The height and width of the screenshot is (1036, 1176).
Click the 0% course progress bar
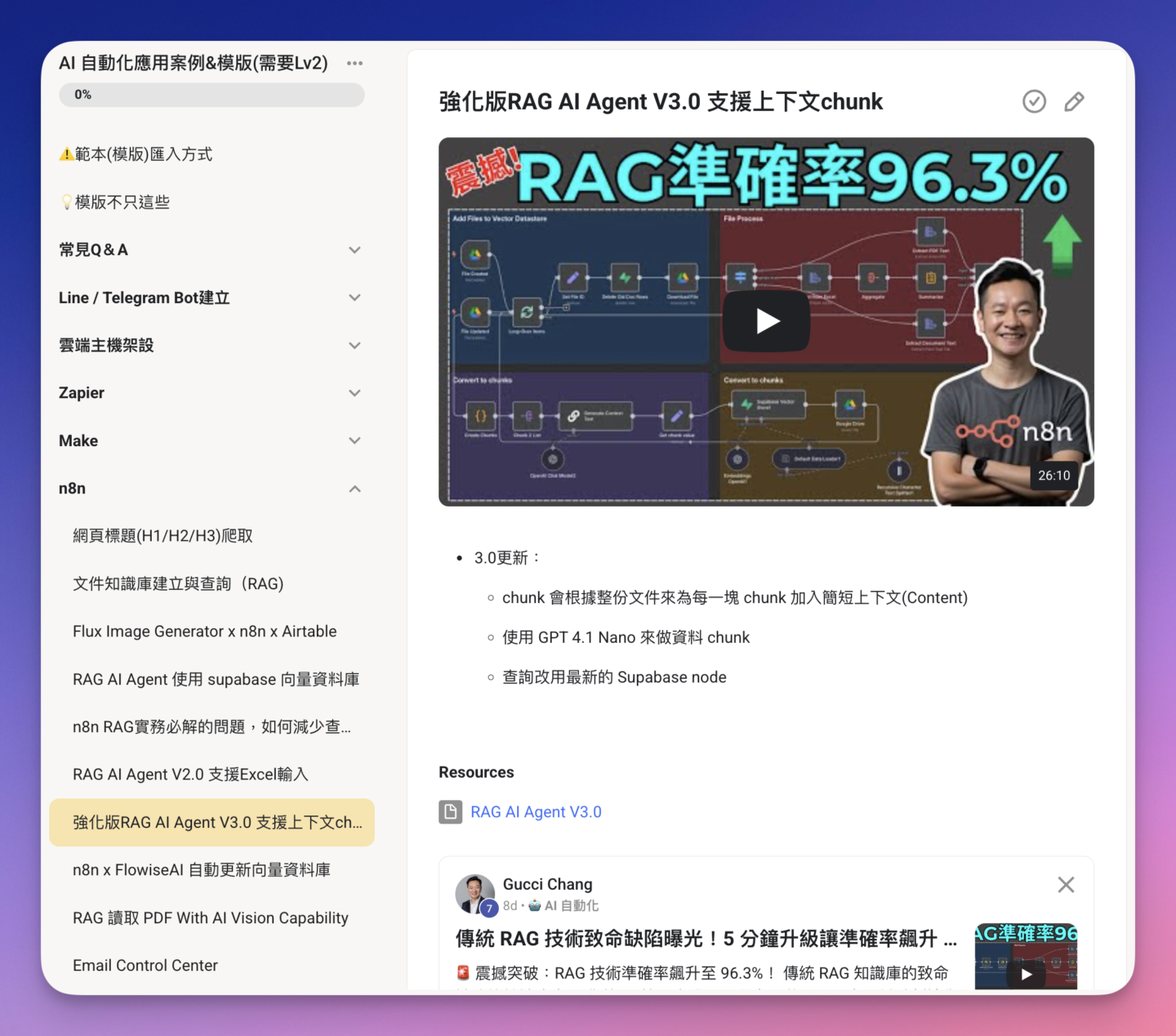point(212,95)
